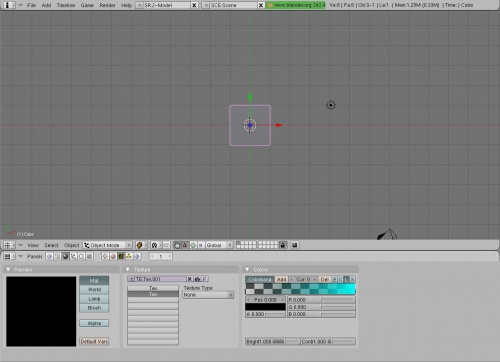Click the render this view icon
The image size is (500, 362).
pos(295,245)
